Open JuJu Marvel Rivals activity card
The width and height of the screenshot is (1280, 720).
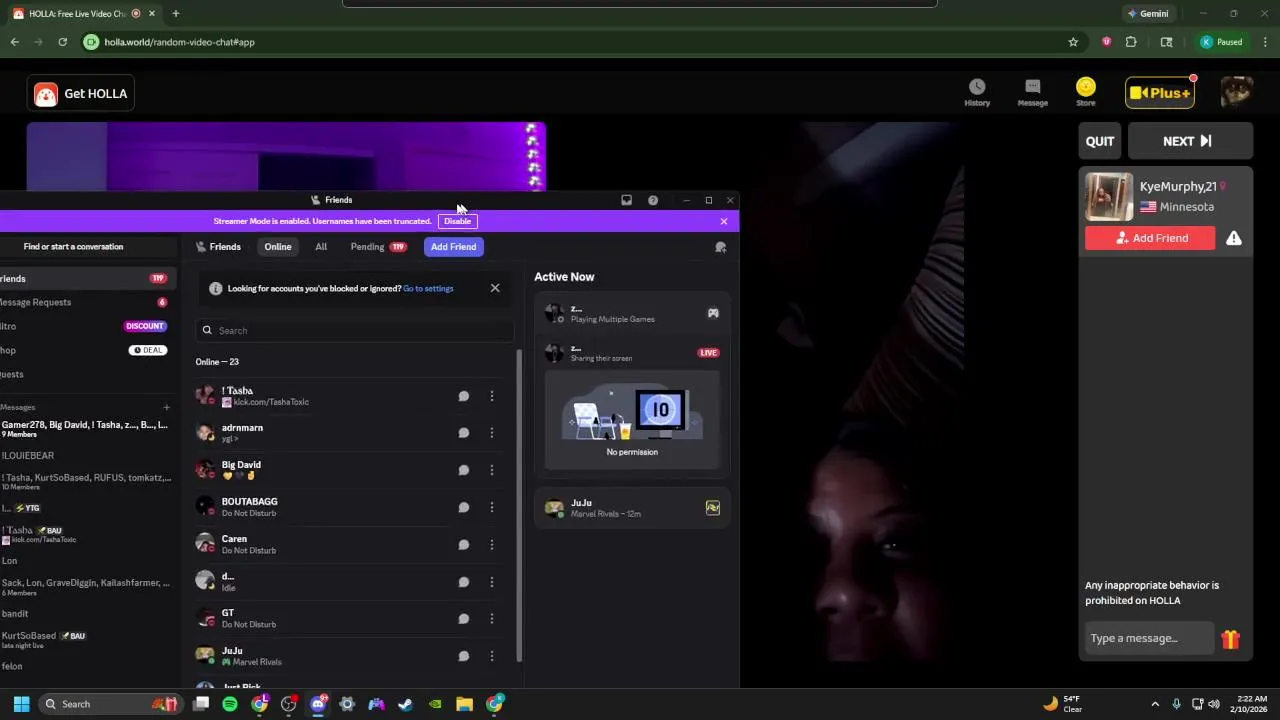(632, 508)
